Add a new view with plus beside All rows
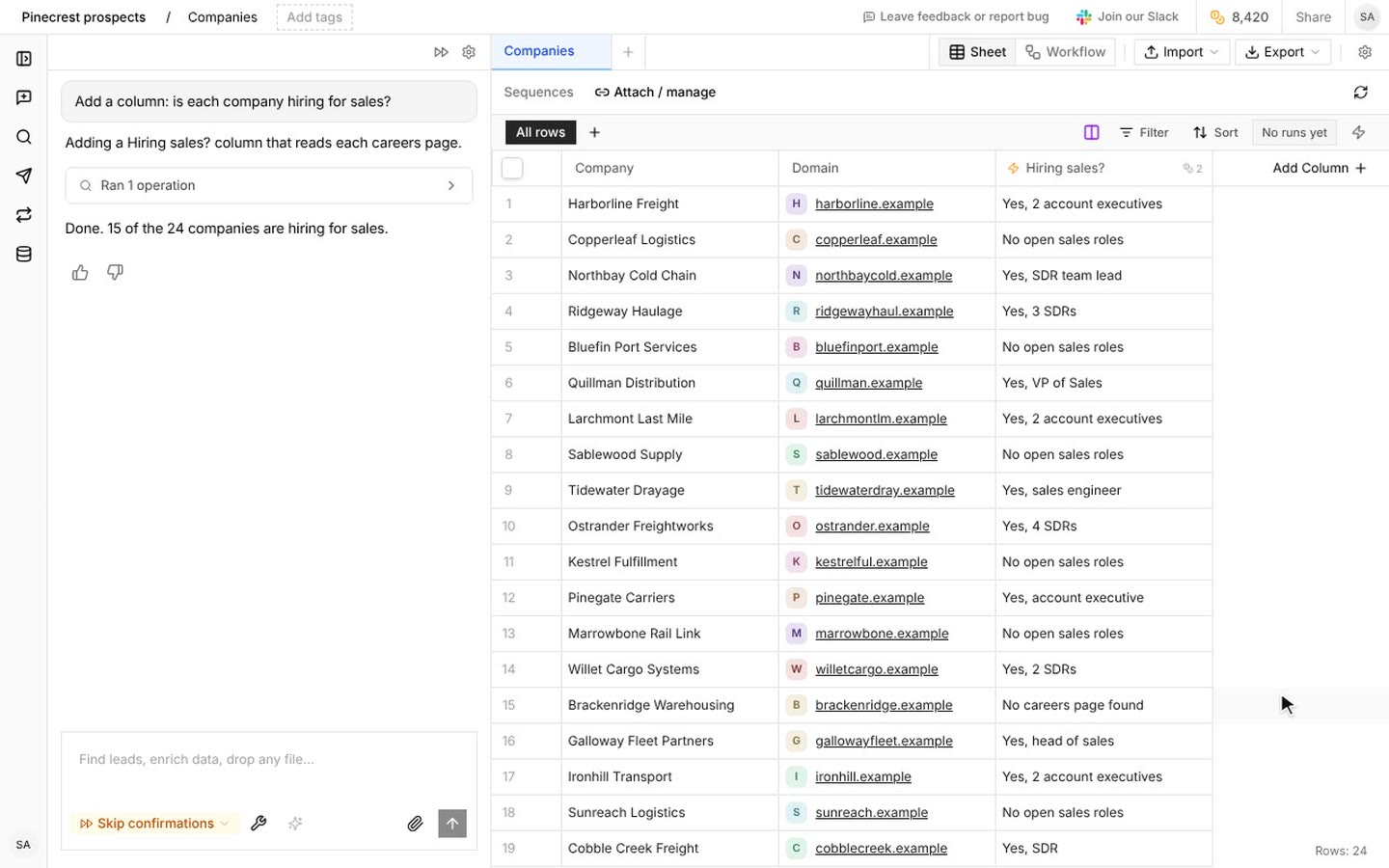The height and width of the screenshot is (868, 1389). (594, 133)
